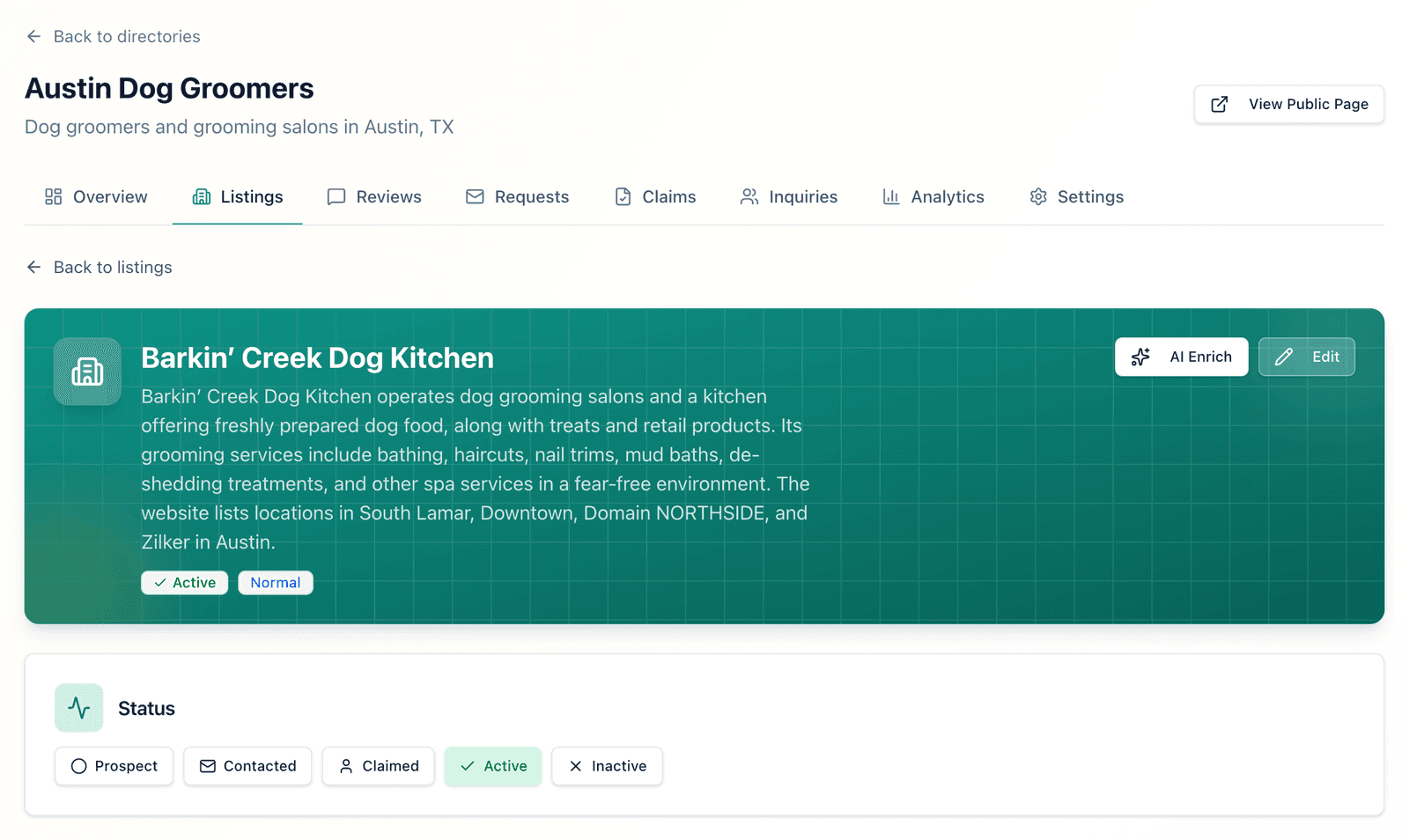
Task: Click the large building icon on listing banner
Action: [87, 372]
